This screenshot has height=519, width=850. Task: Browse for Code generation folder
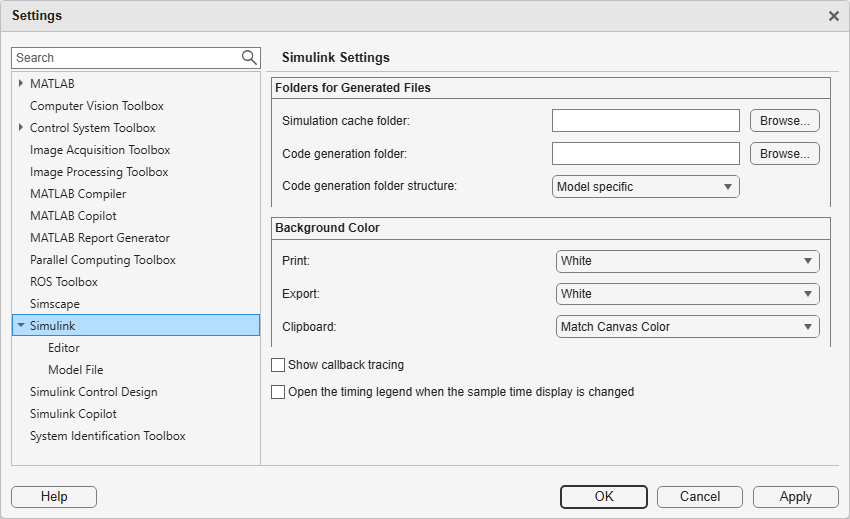(x=784, y=153)
